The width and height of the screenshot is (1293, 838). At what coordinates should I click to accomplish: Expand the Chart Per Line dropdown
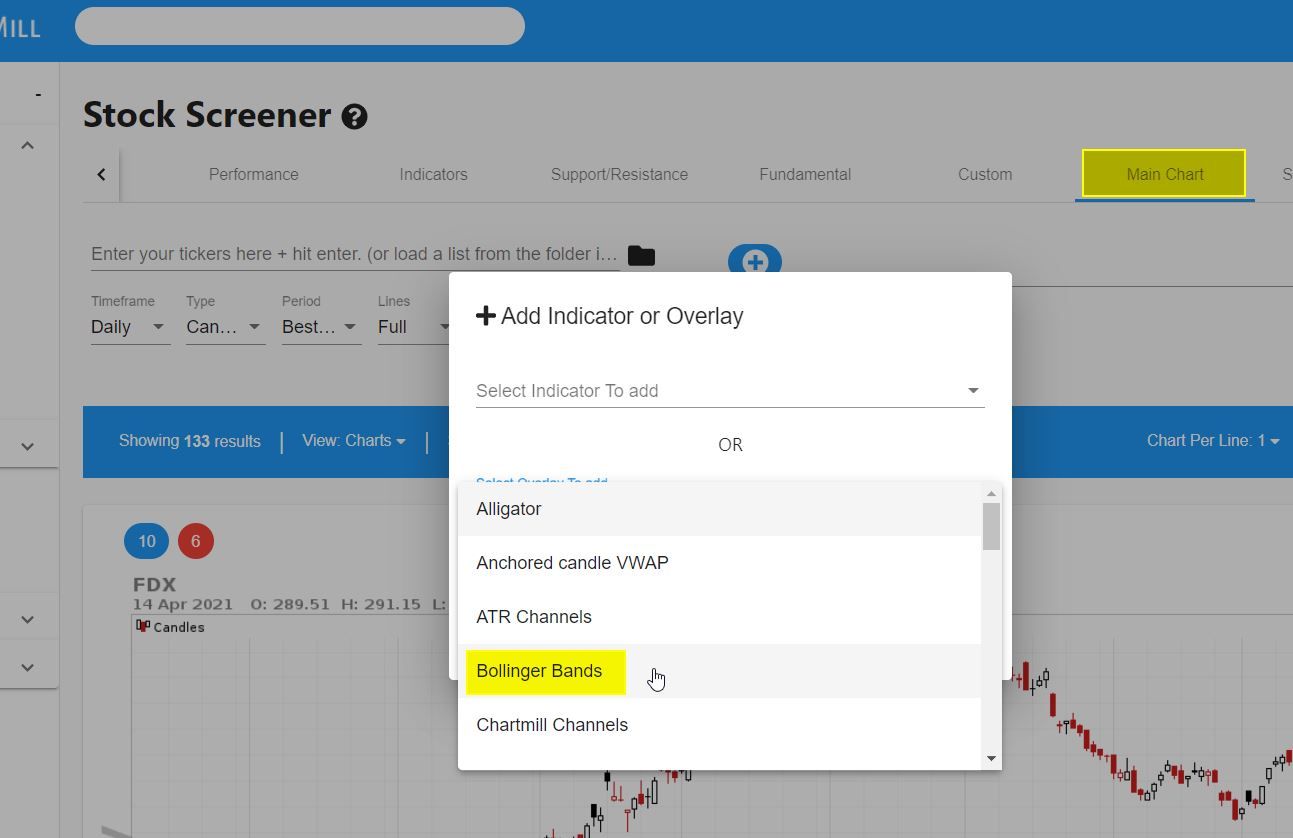pyautogui.click(x=1212, y=441)
